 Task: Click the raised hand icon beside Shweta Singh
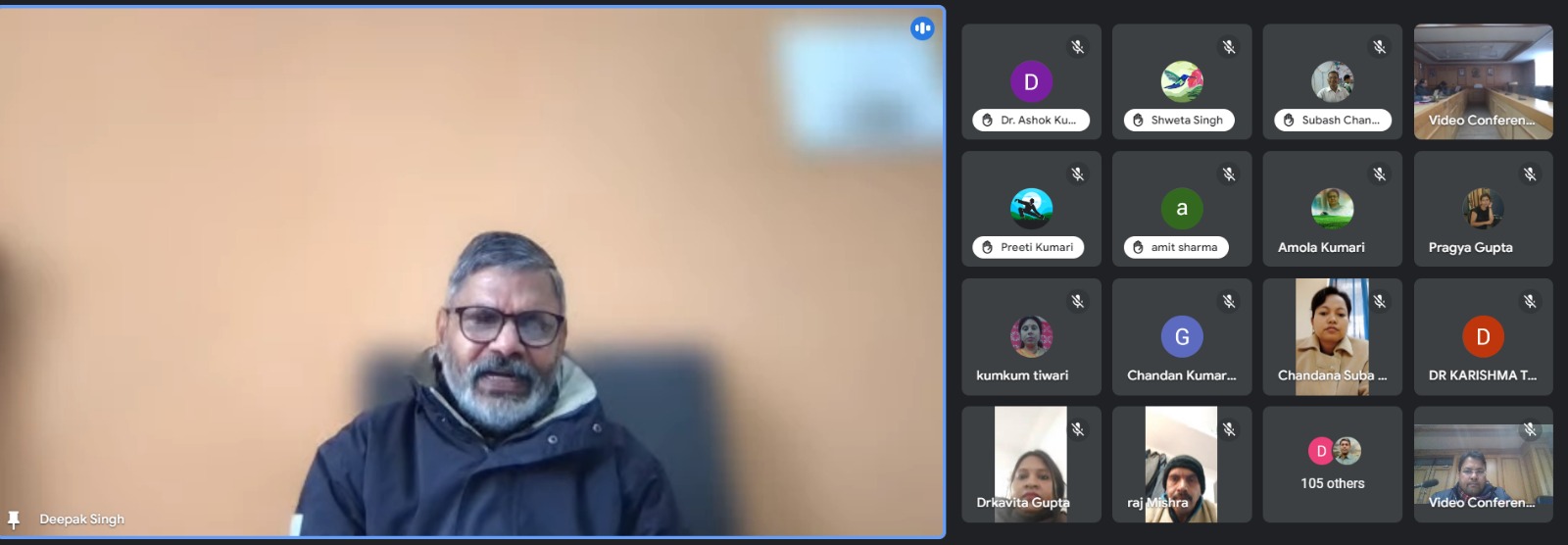coord(1138,121)
